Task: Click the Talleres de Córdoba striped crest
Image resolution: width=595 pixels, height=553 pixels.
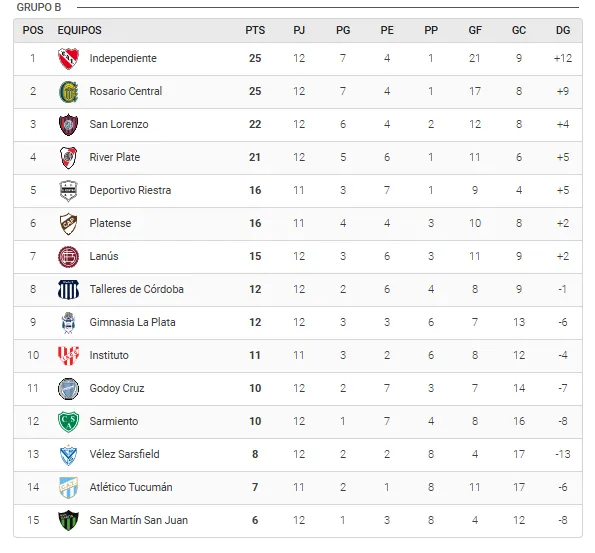Action: [x=68, y=290]
